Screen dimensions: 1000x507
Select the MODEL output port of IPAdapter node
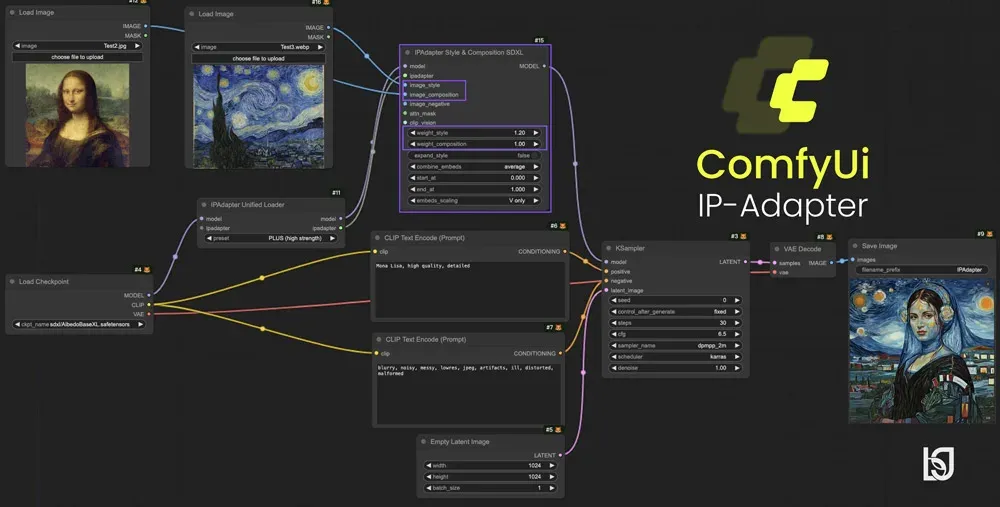544,66
